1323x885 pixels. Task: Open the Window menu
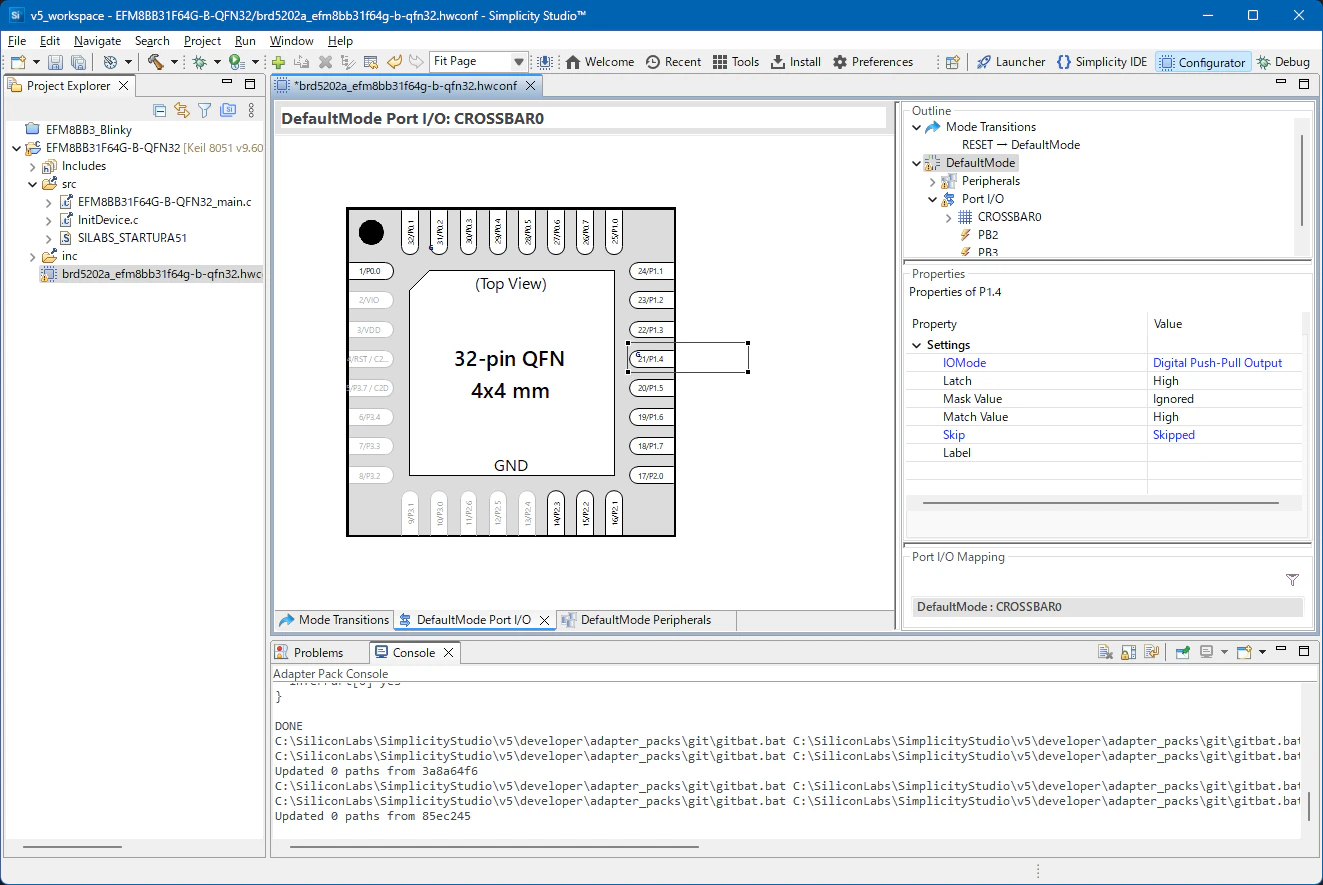291,41
